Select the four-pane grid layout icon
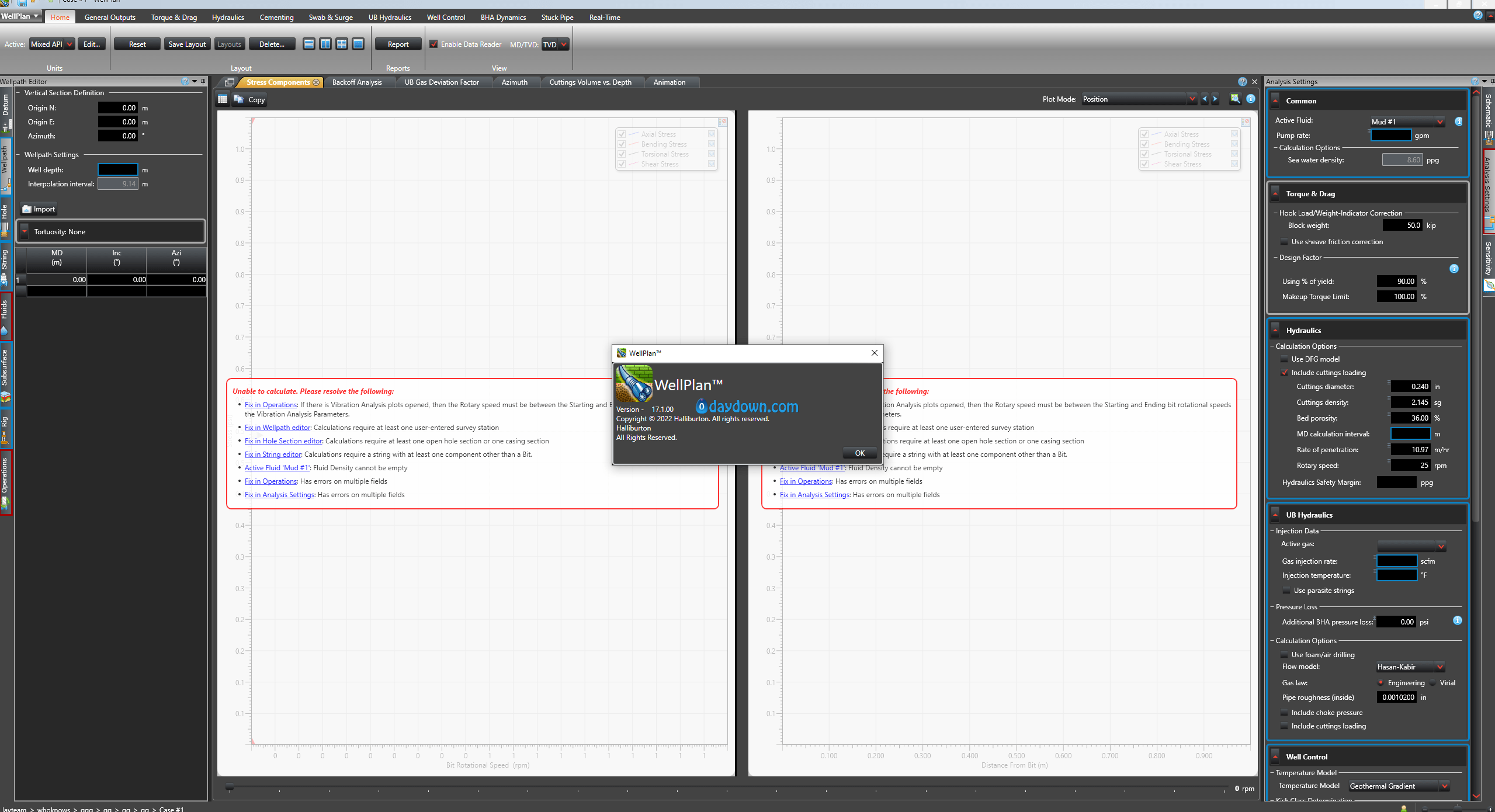The width and height of the screenshot is (1495, 812). pos(342,44)
